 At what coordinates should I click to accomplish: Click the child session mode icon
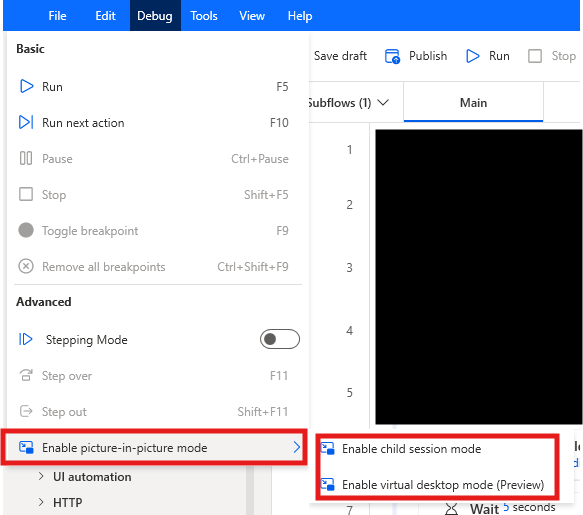(x=328, y=448)
